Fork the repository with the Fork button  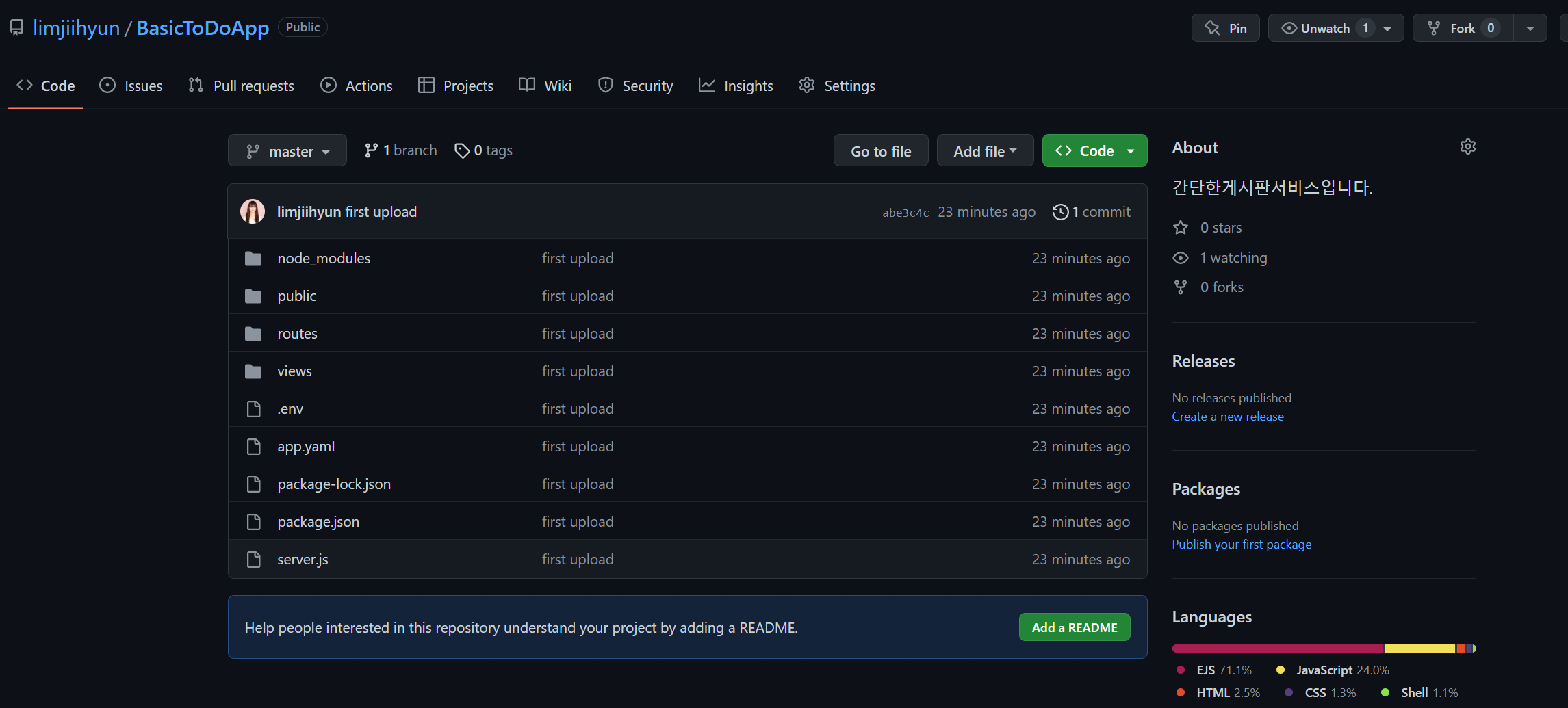[x=1463, y=28]
